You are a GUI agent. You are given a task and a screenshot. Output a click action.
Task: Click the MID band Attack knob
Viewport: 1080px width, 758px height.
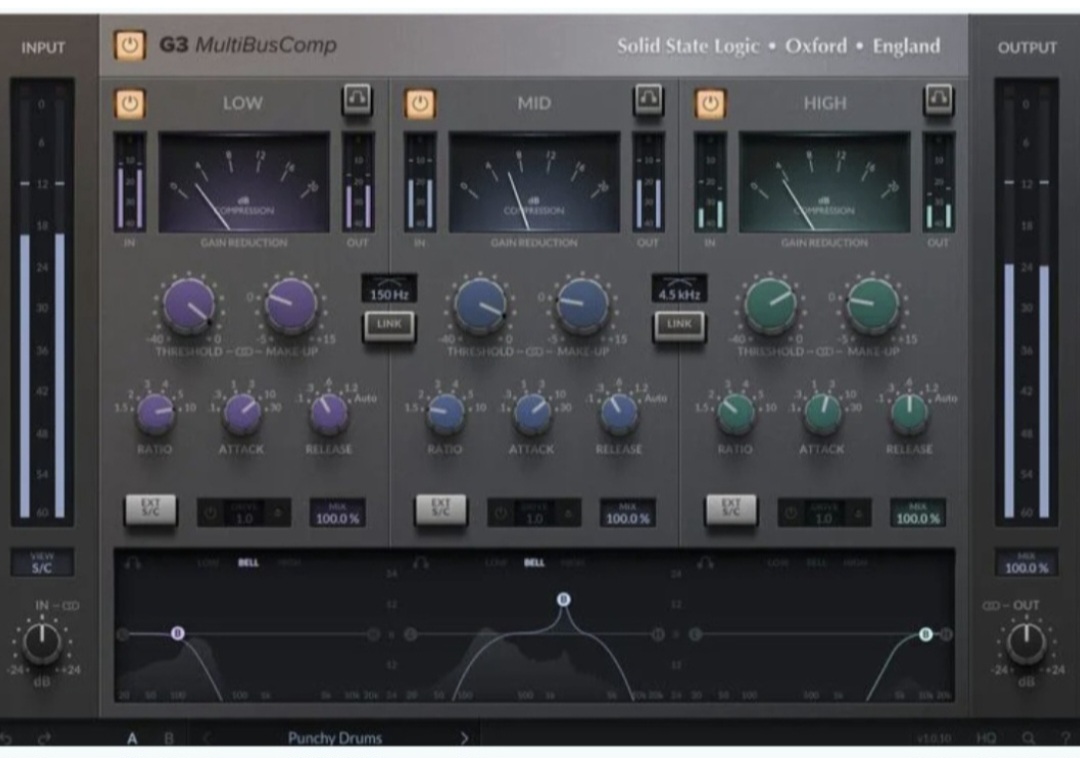tap(532, 412)
